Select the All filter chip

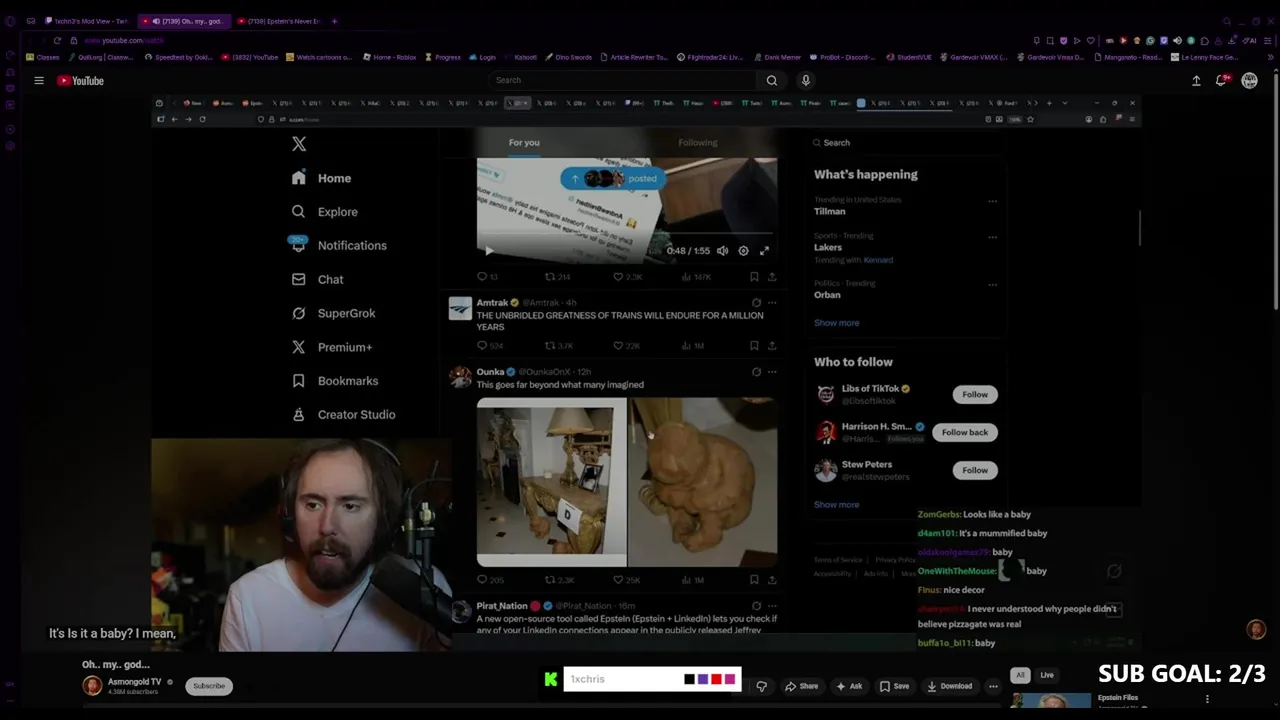1020,675
